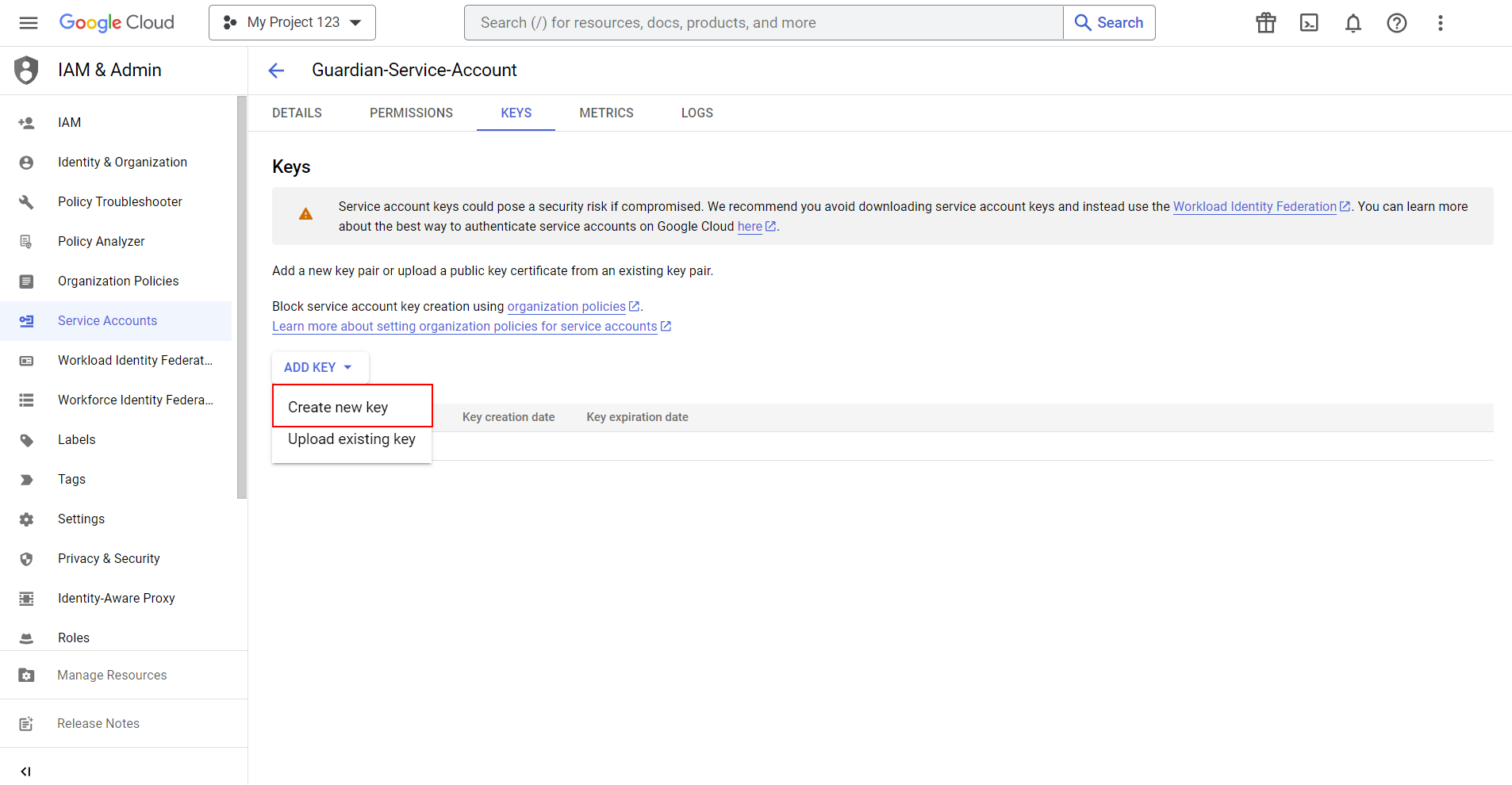Click the Privacy & Security shield icon
This screenshot has height=785, width=1512.
[x=26, y=559]
